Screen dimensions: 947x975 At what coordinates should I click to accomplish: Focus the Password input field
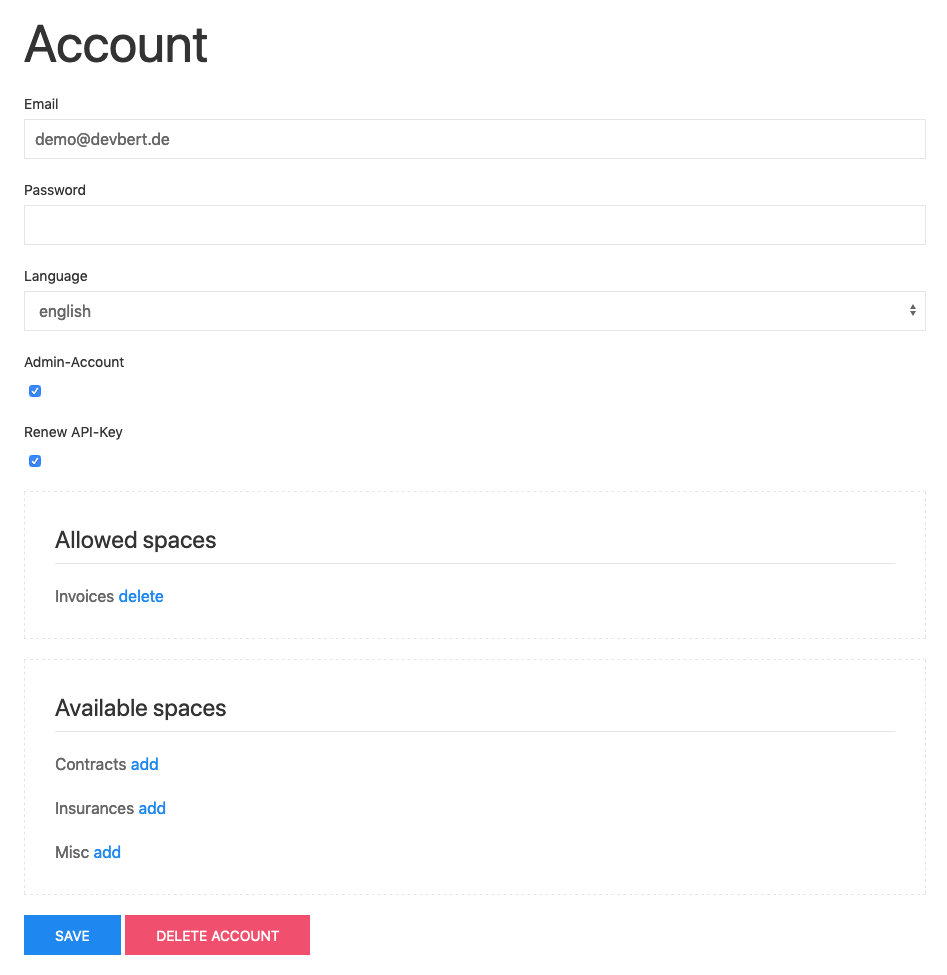click(x=474, y=224)
